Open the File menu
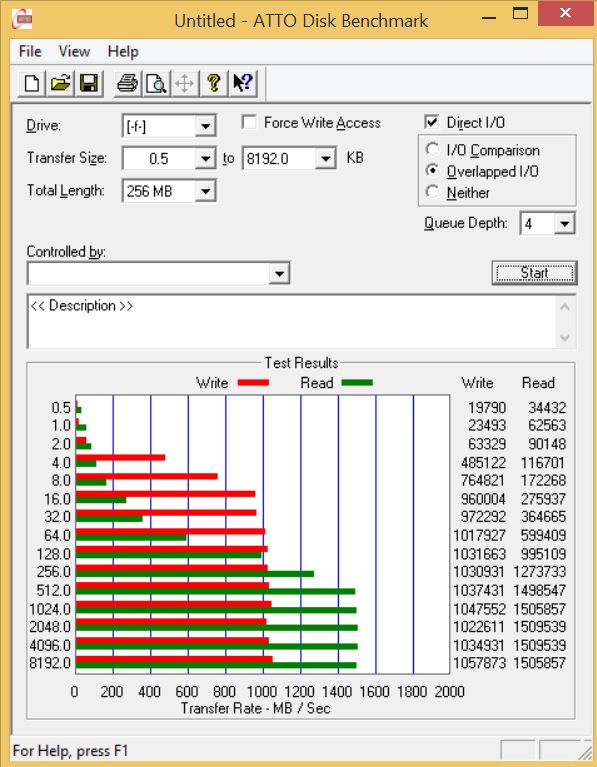 click(x=30, y=51)
